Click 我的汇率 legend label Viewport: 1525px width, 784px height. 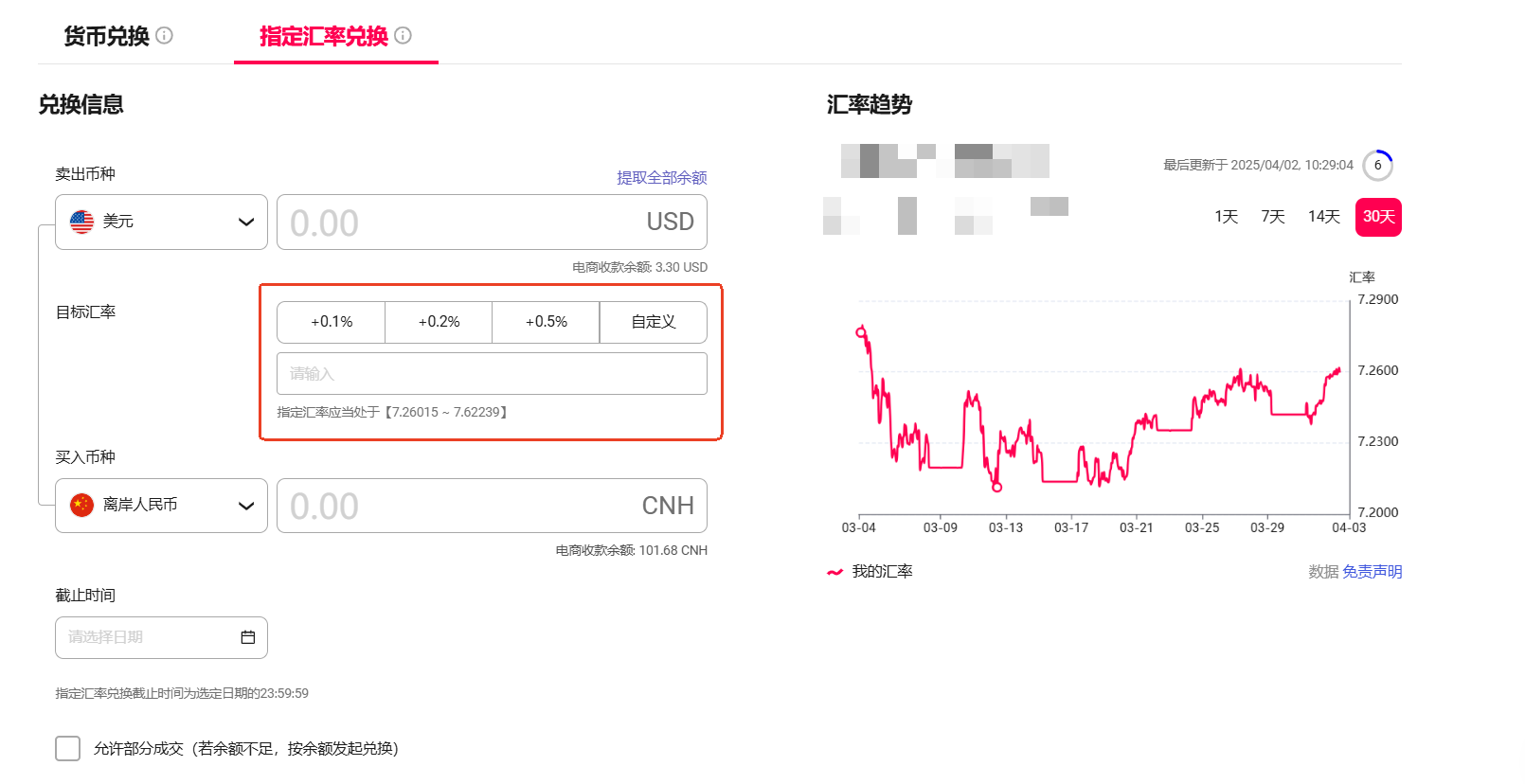tap(882, 572)
